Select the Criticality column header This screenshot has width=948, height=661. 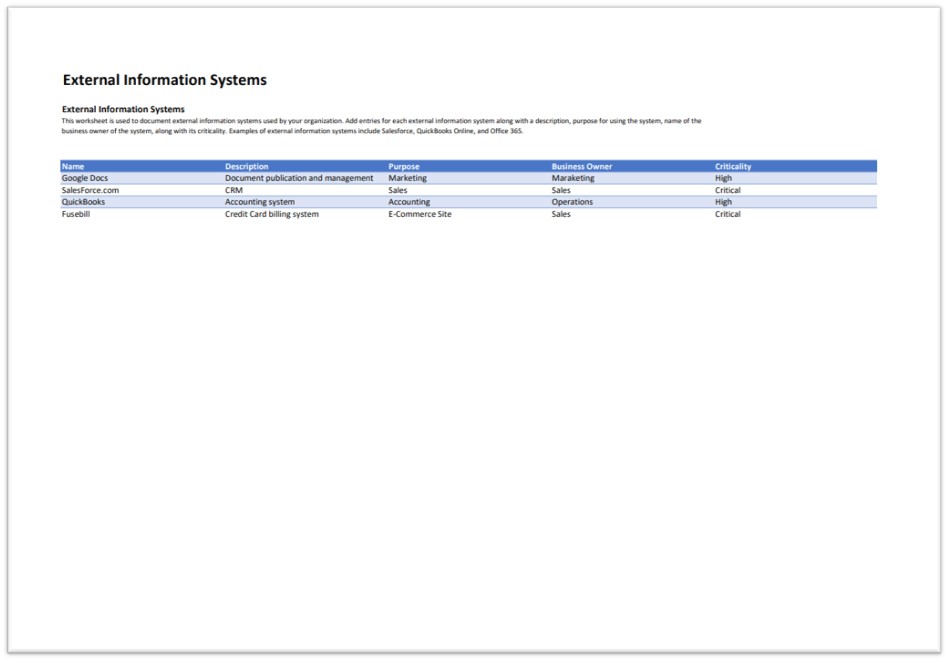732,166
